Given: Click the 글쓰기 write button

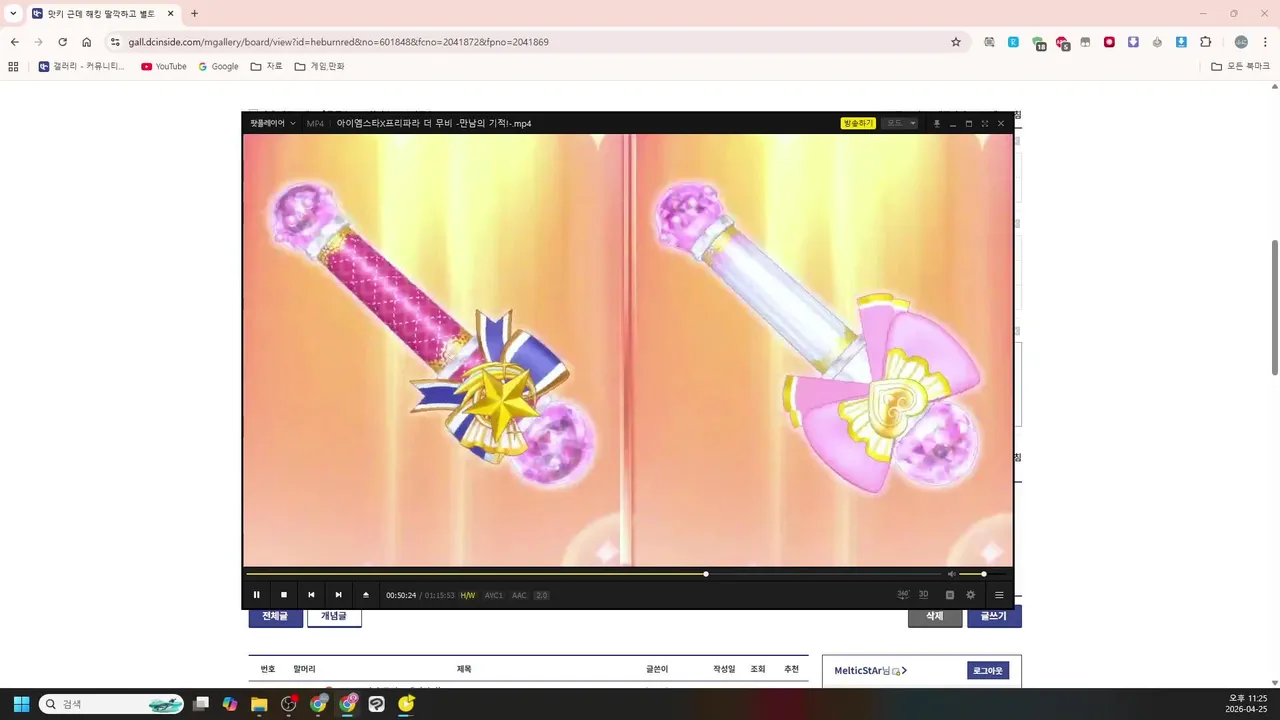Looking at the screenshot, I should 994,616.
